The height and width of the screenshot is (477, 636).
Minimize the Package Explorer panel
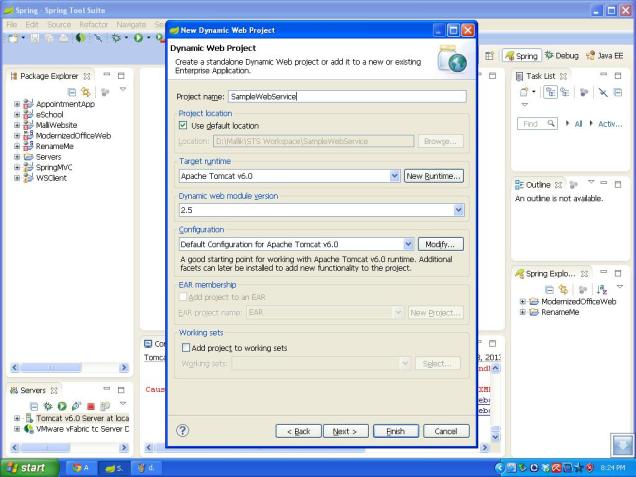[107, 75]
